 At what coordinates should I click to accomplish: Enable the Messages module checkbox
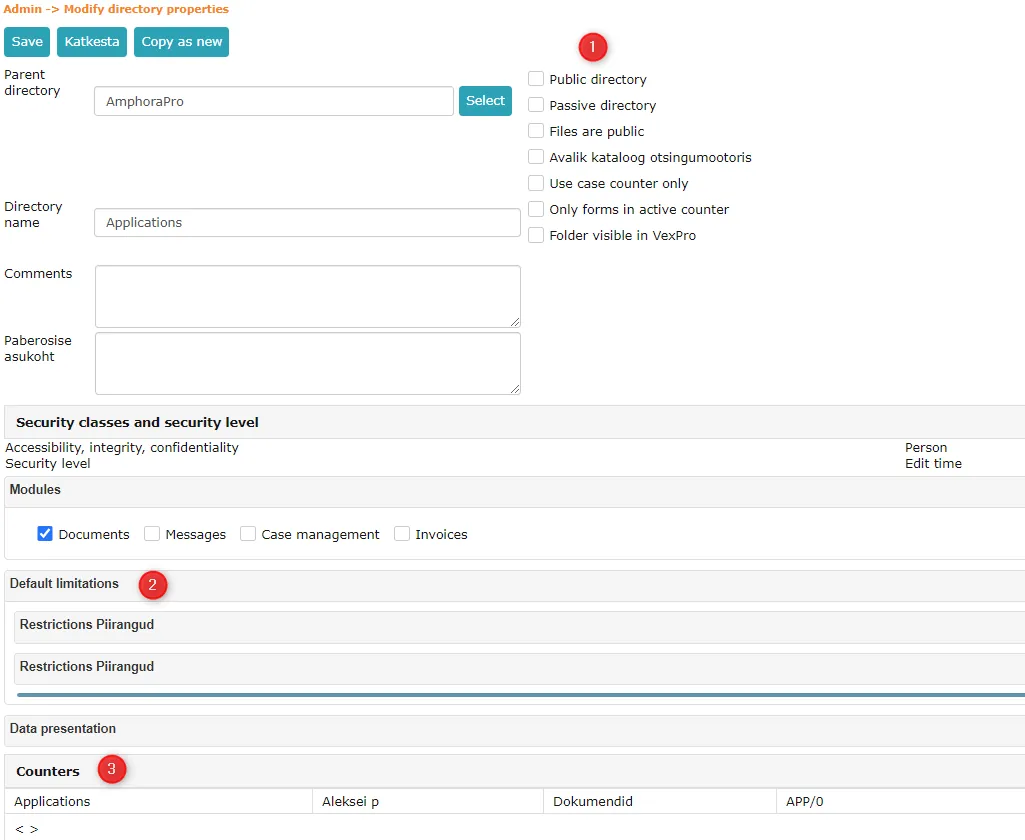tap(152, 534)
